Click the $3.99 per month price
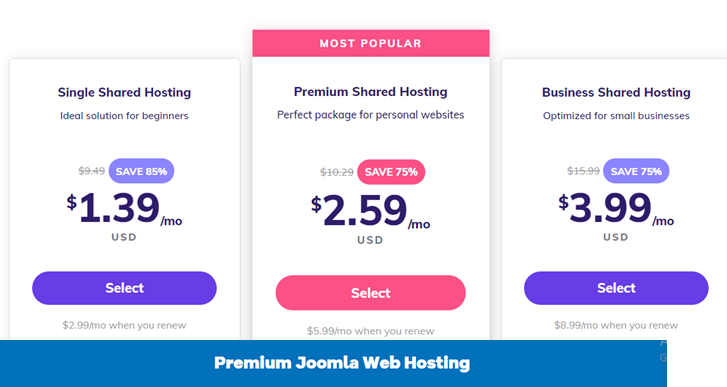This screenshot has width=727, height=387. tap(616, 209)
